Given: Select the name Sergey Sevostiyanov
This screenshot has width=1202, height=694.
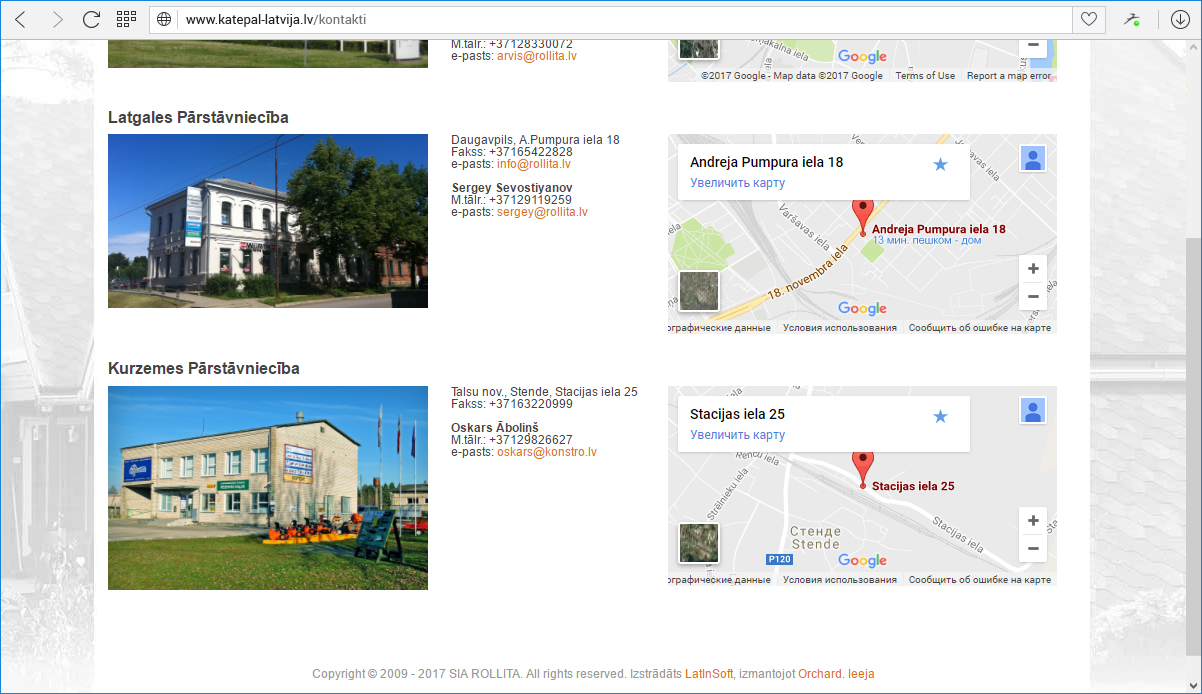Looking at the screenshot, I should pyautogui.click(x=512, y=188).
